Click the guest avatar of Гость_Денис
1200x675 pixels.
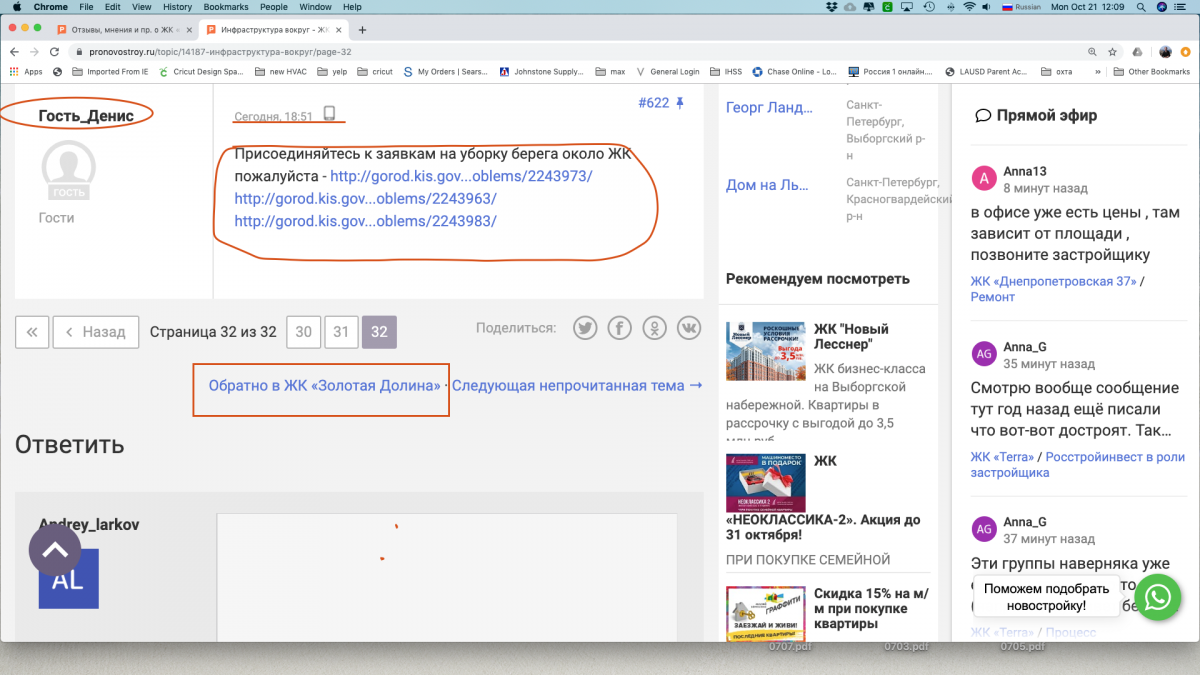click(x=69, y=169)
